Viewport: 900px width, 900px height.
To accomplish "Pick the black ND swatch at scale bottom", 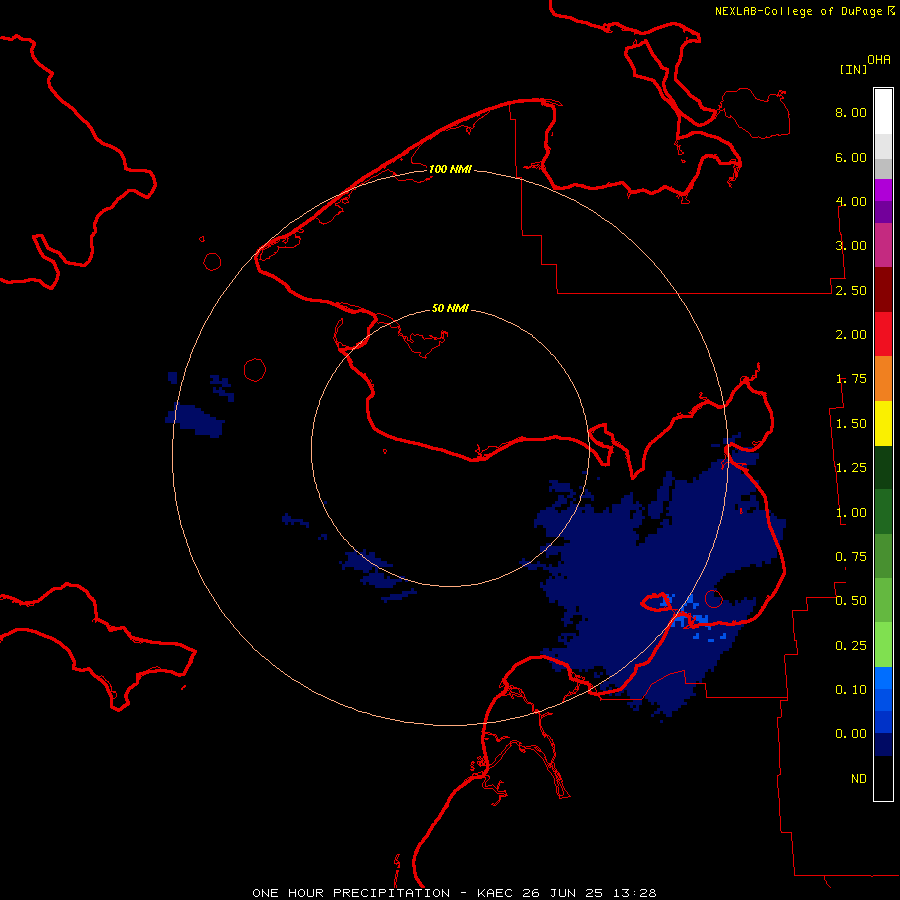I will coord(883,778).
